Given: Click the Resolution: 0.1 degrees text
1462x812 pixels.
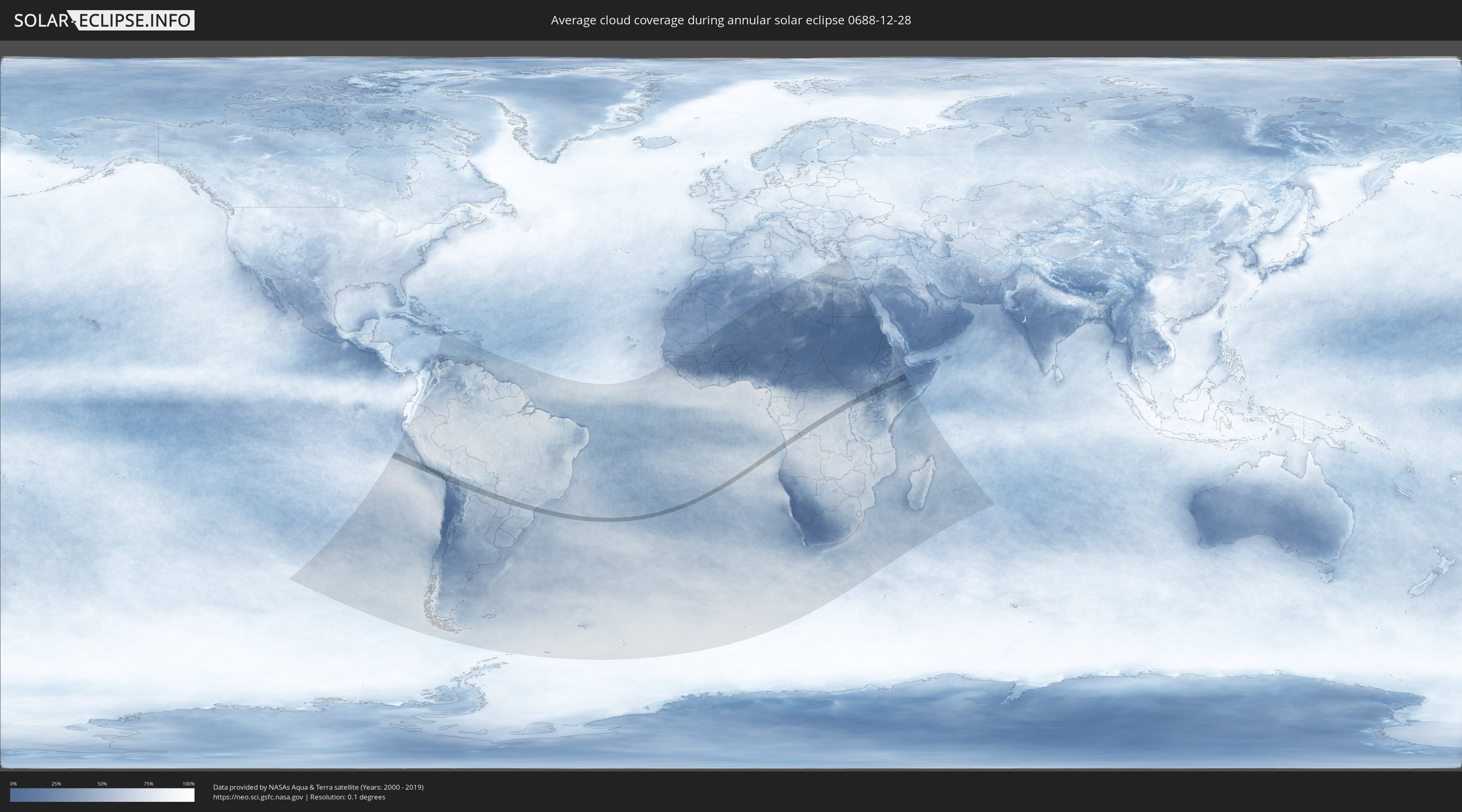Looking at the screenshot, I should (x=347, y=797).
